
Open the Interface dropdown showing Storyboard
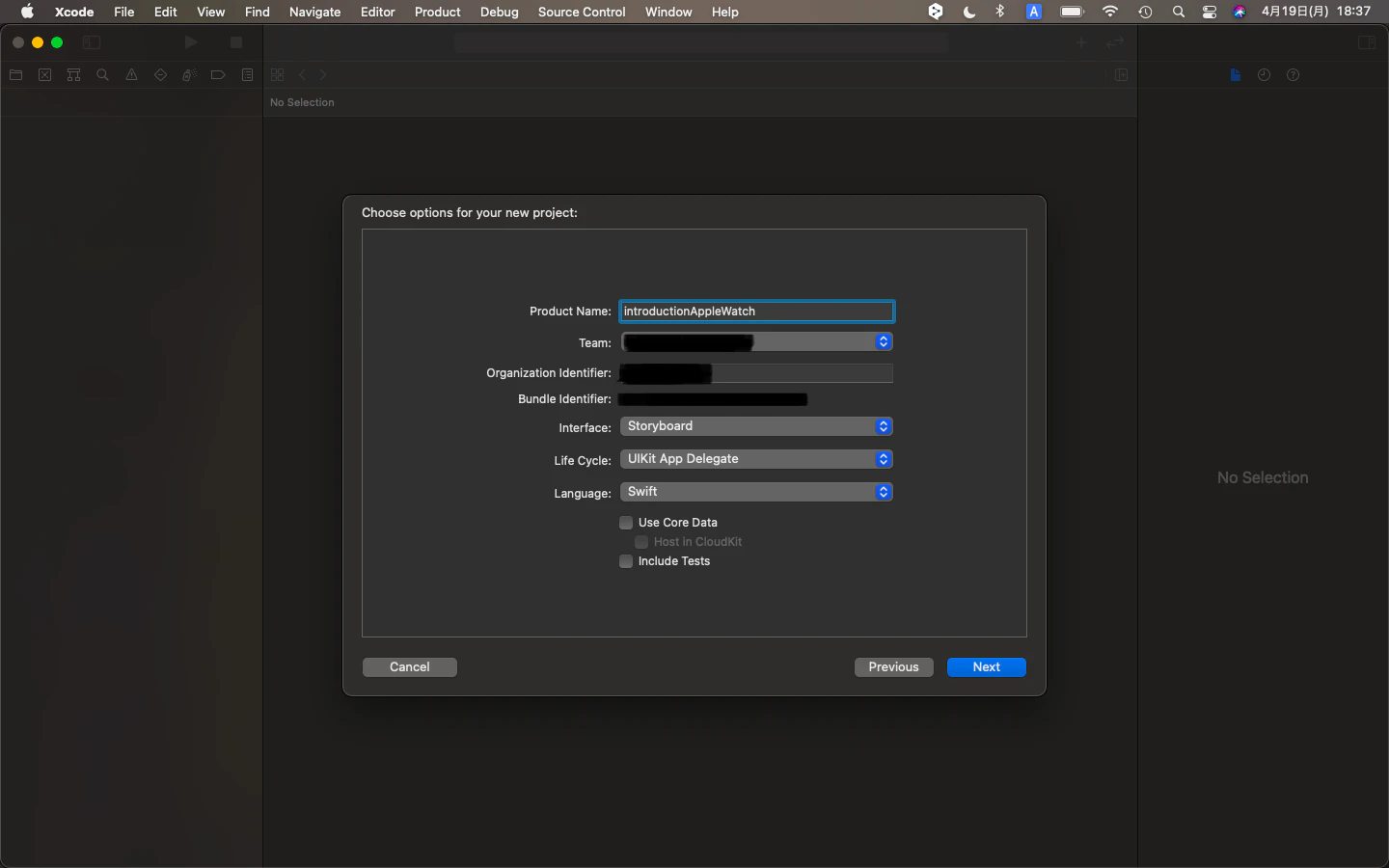(x=757, y=426)
